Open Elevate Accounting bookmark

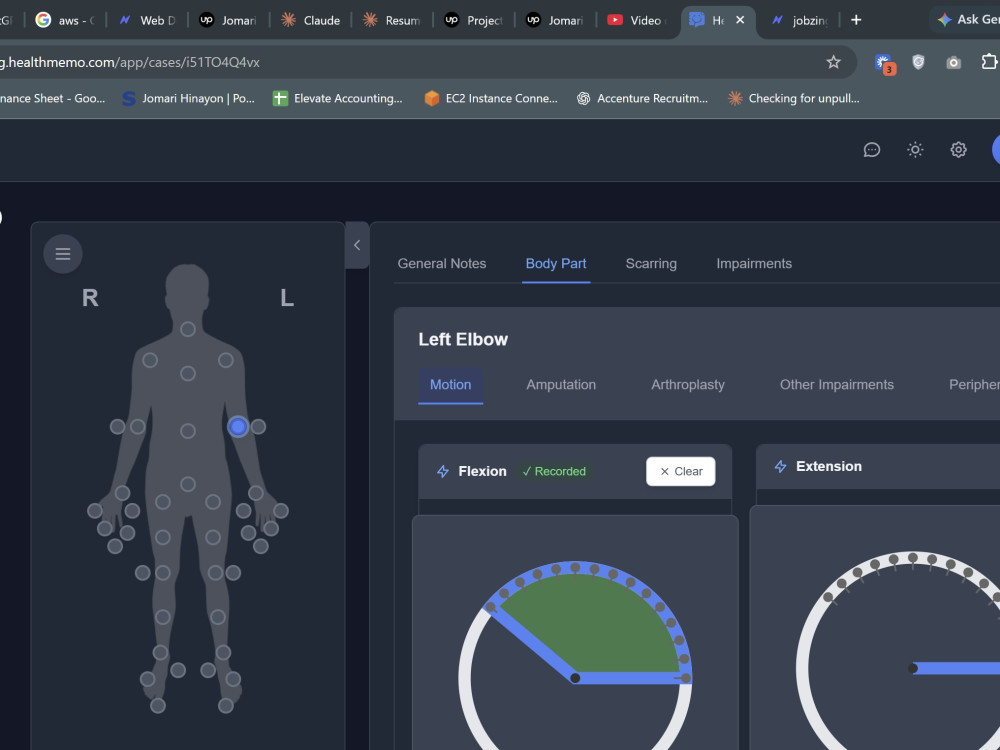coord(338,98)
